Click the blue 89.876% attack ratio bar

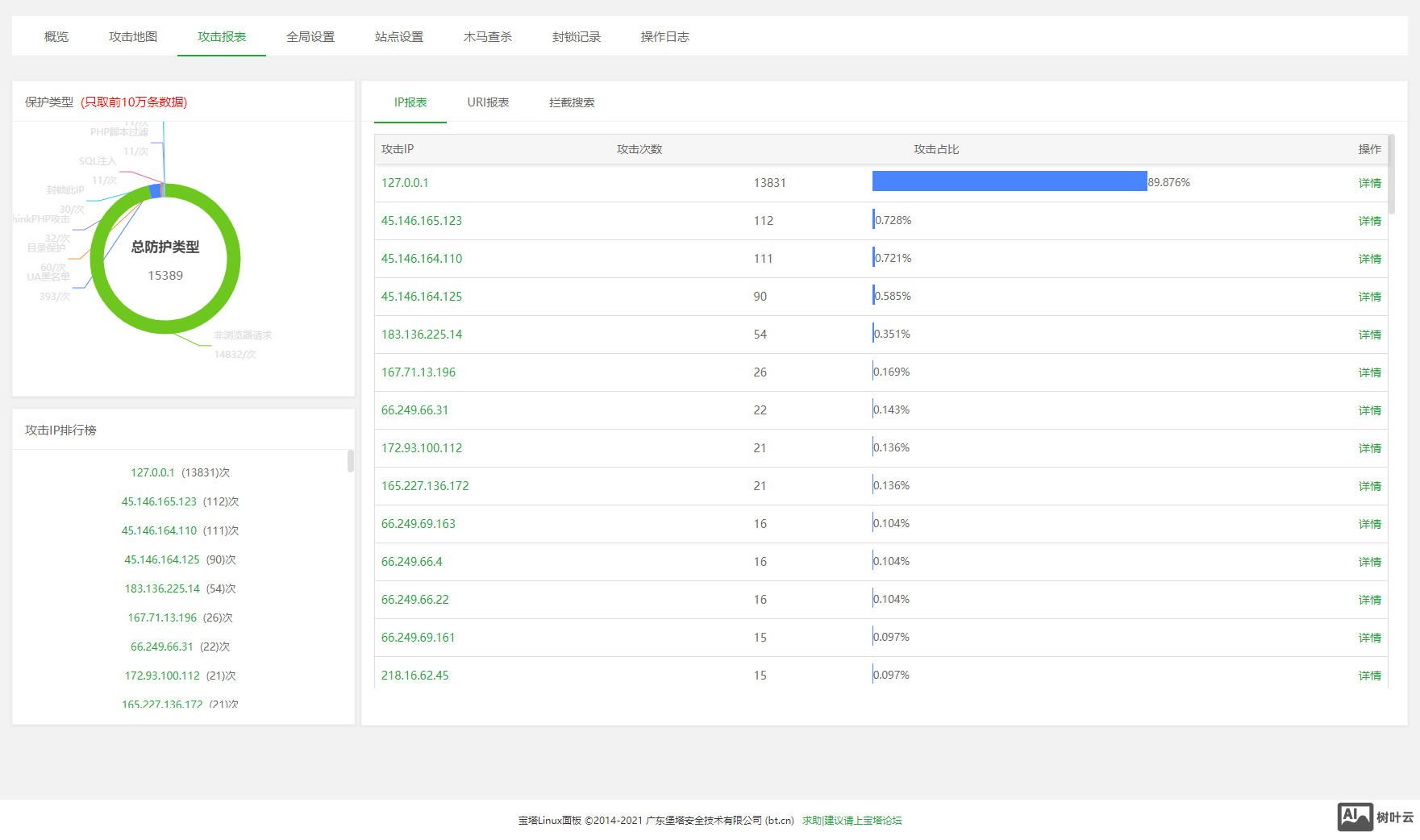[x=1009, y=181]
